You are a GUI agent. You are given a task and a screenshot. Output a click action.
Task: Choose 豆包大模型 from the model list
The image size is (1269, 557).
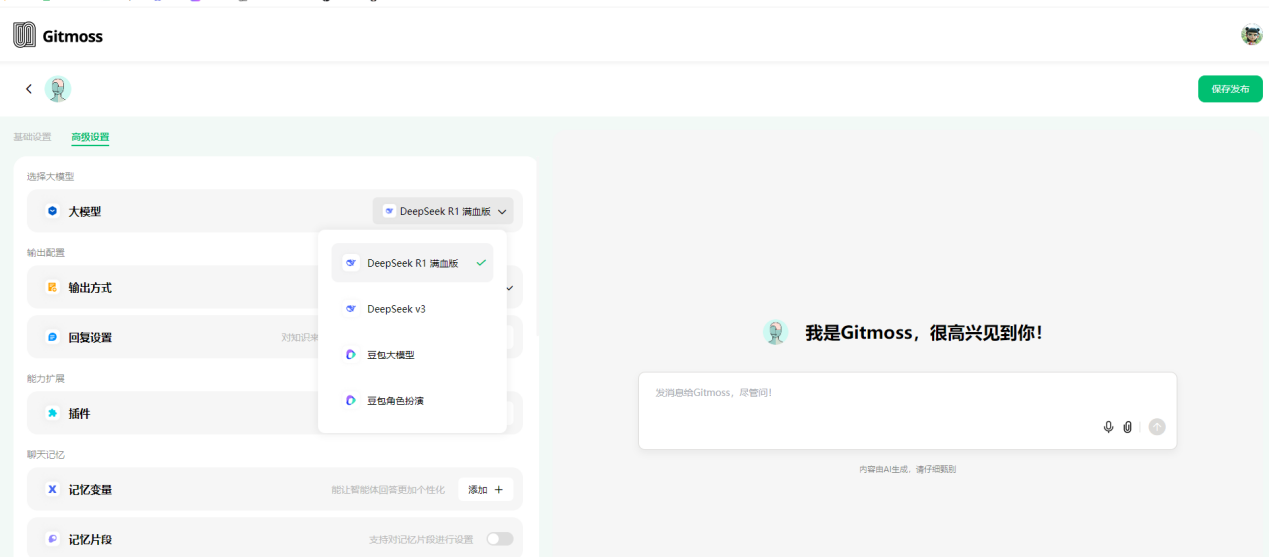(x=412, y=355)
